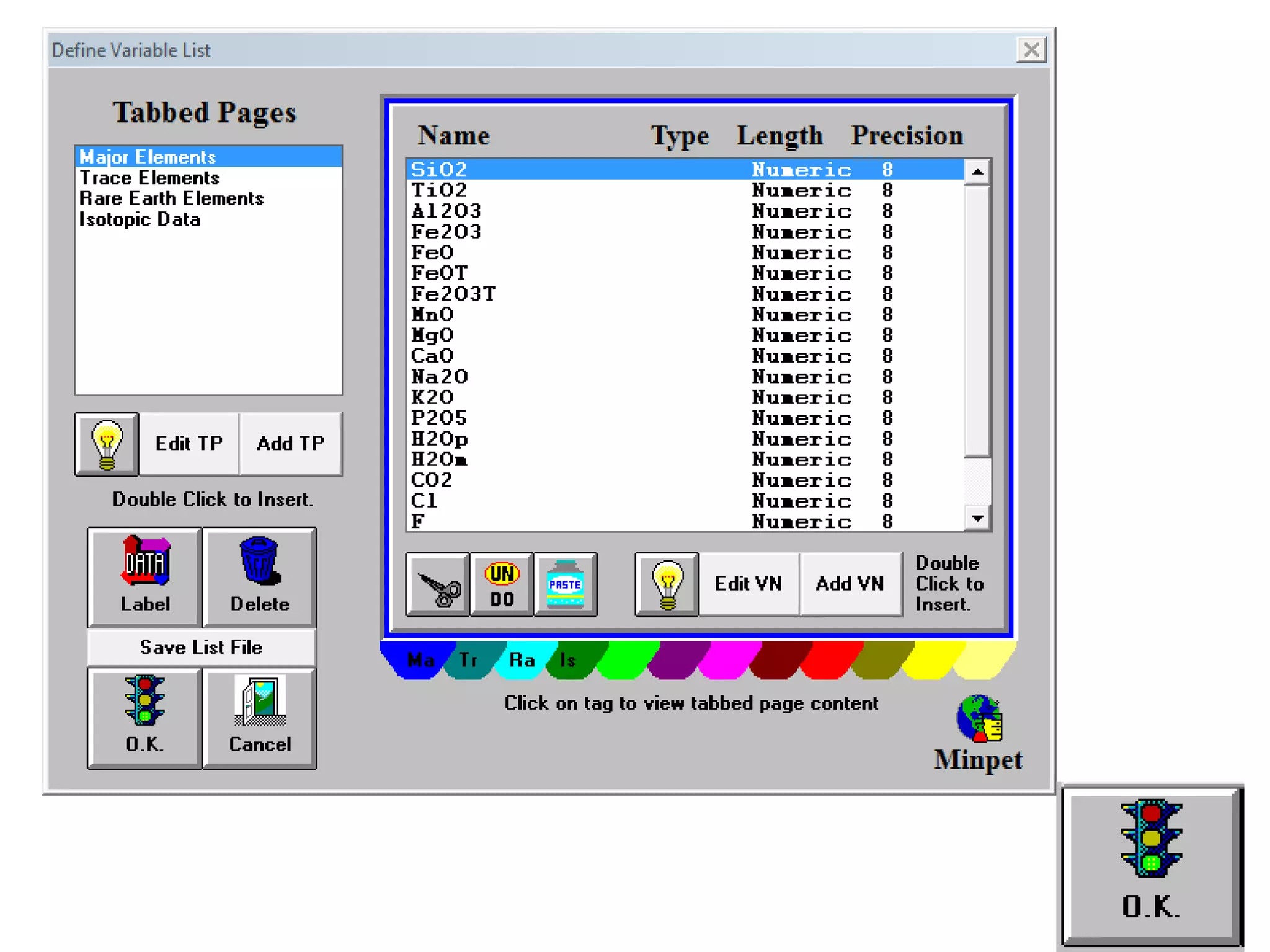Click the PASTE bottle icon
This screenshot has height=952, width=1270.
pyautogui.click(x=565, y=585)
